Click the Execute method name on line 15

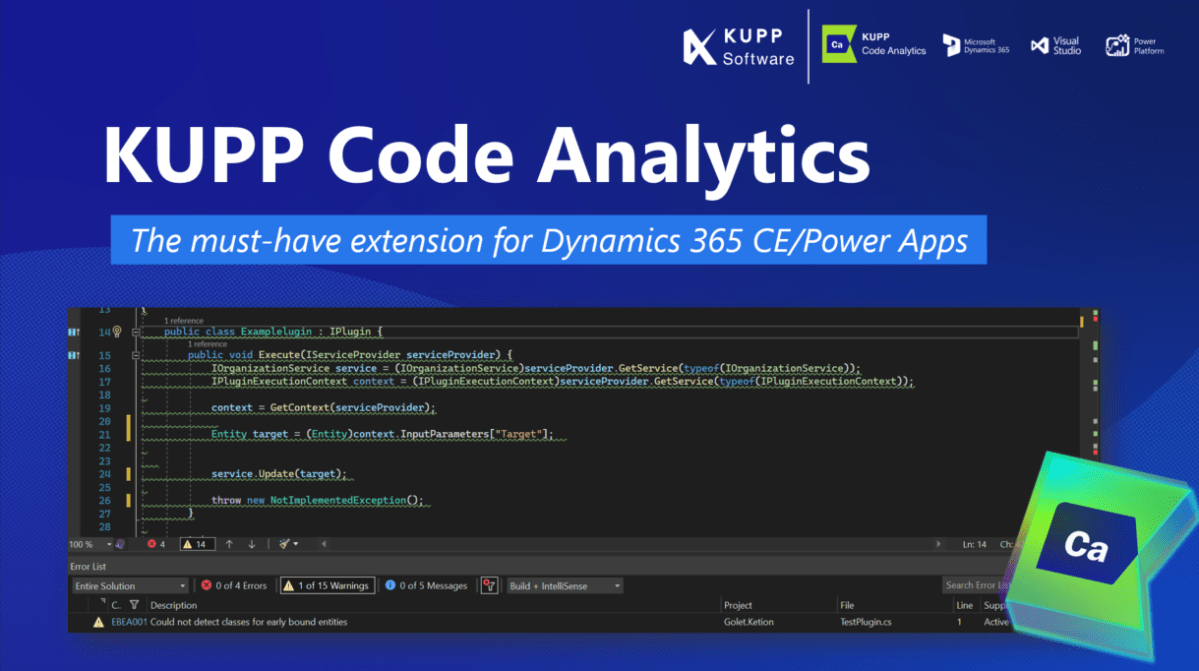pos(278,355)
